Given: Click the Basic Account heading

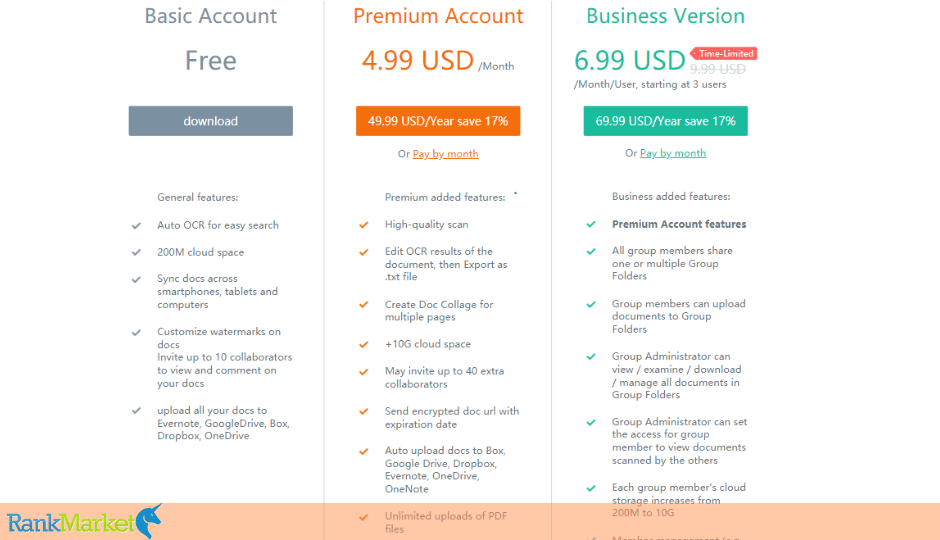Looking at the screenshot, I should [210, 16].
